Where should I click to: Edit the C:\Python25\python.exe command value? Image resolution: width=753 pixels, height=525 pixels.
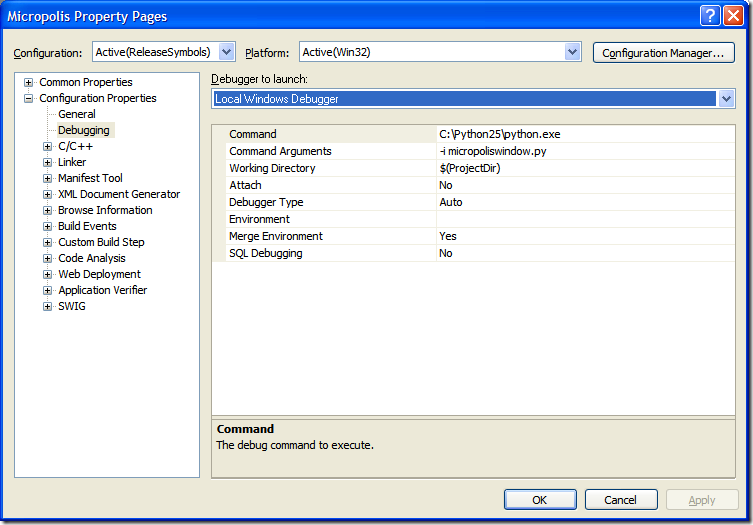tap(585, 134)
